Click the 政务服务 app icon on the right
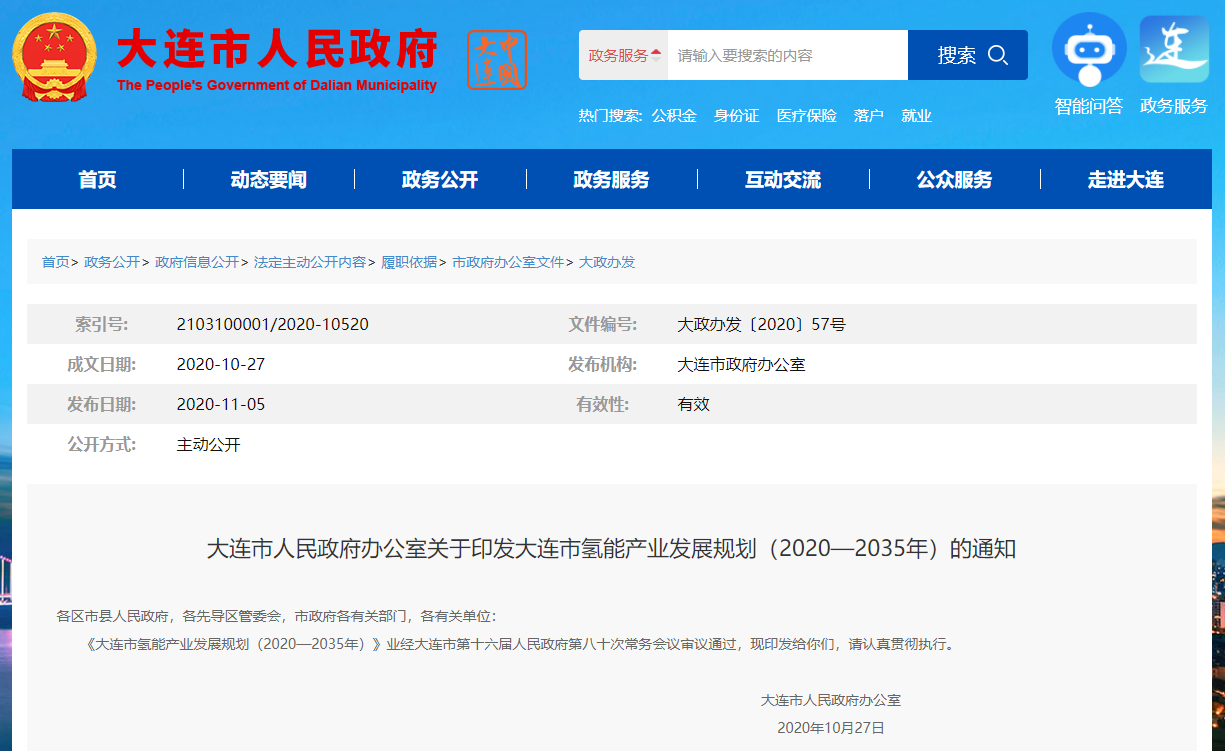Viewport: 1225px width, 751px height. (x=1173, y=50)
